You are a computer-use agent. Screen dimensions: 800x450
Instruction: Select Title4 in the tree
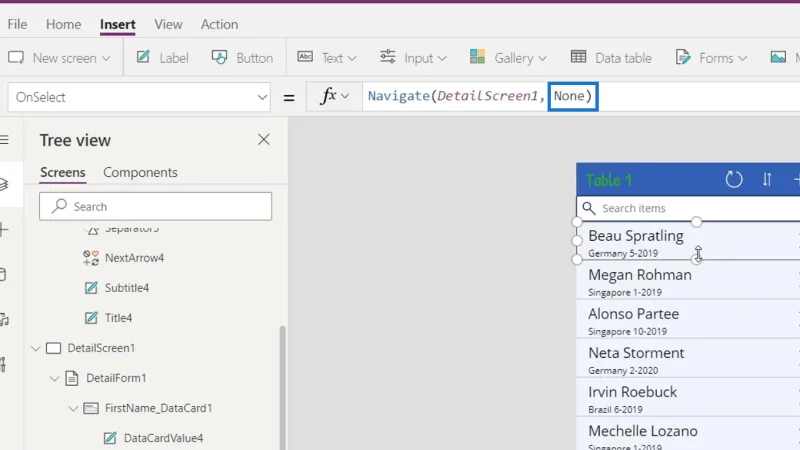click(x=118, y=318)
